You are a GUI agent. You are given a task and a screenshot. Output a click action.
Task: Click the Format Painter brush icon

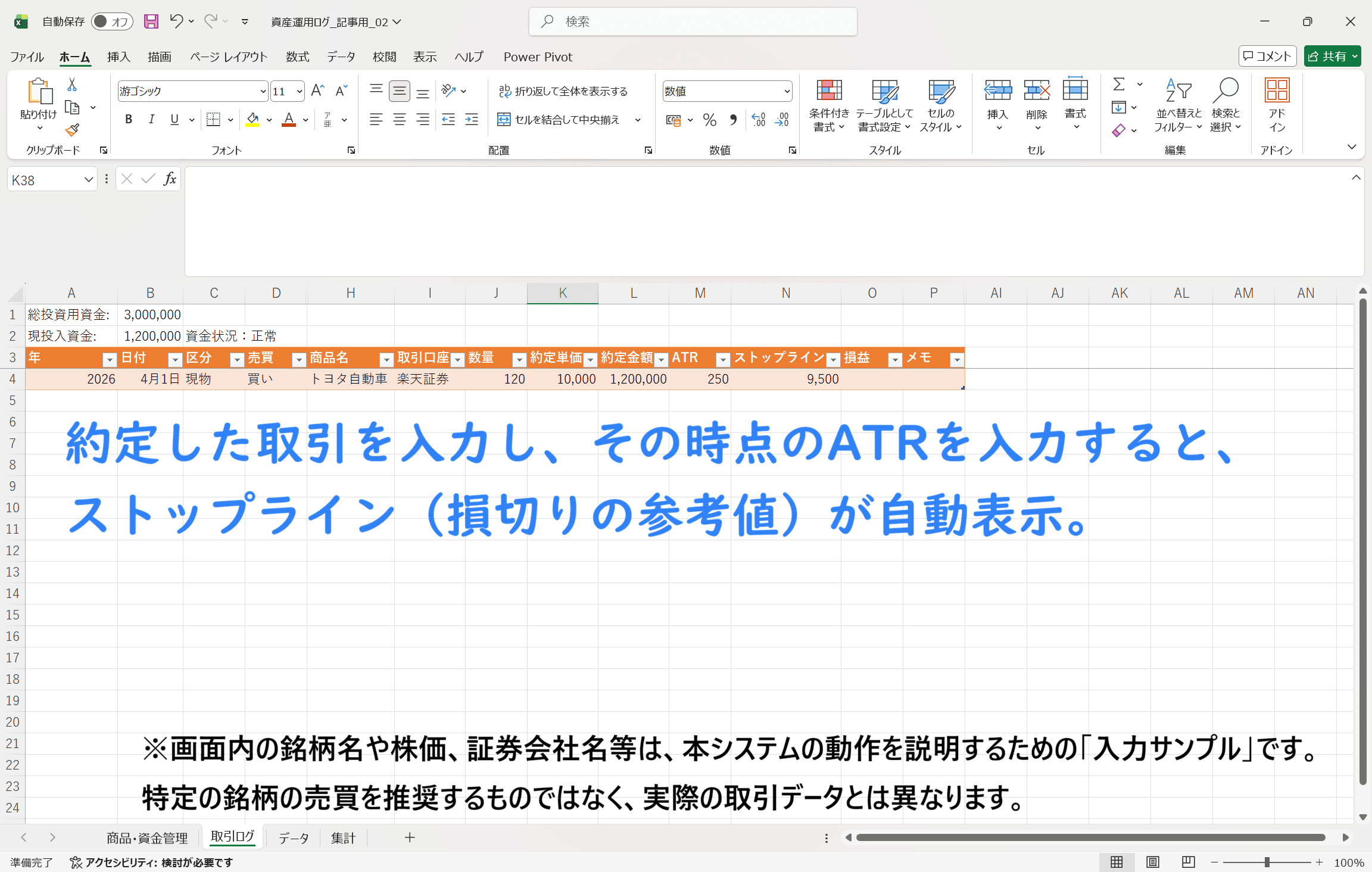72,130
